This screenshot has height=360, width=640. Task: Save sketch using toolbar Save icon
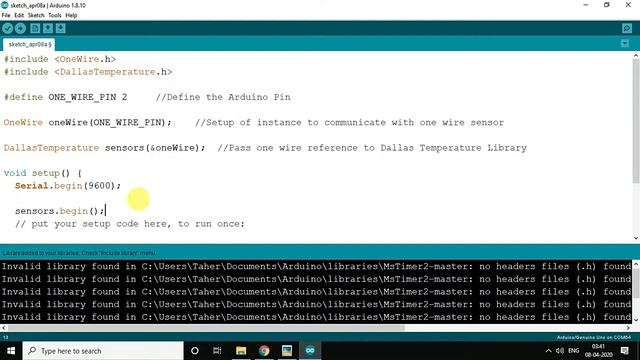(x=60, y=28)
